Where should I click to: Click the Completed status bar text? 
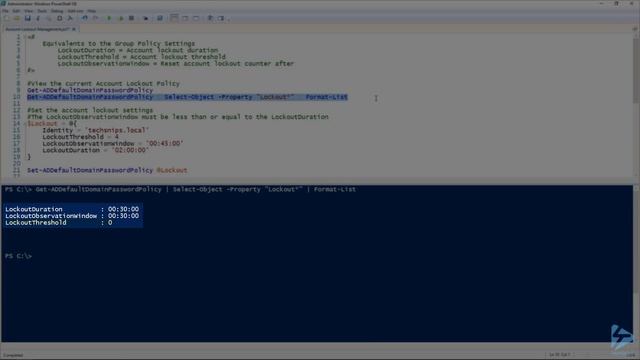pyautogui.click(x=13, y=355)
